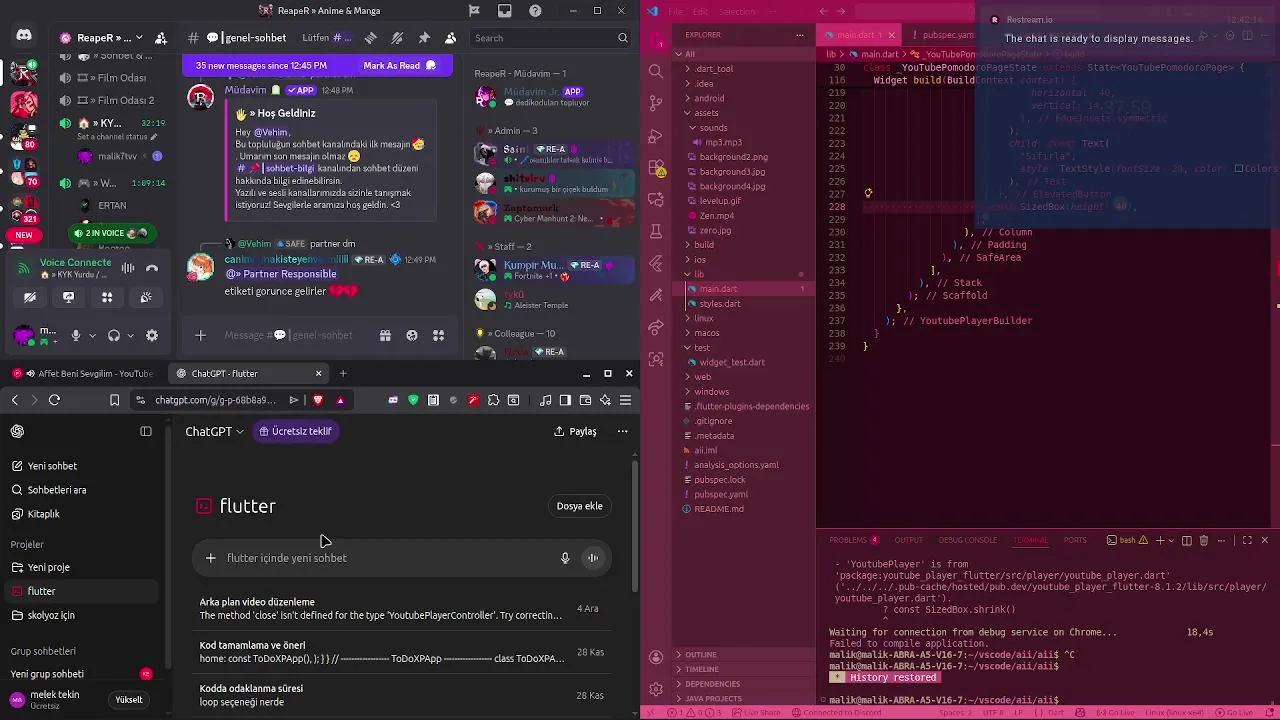Open Discord threads icon in channel header
Image resolution: width=1280 pixels, height=720 pixels.
click(370, 38)
